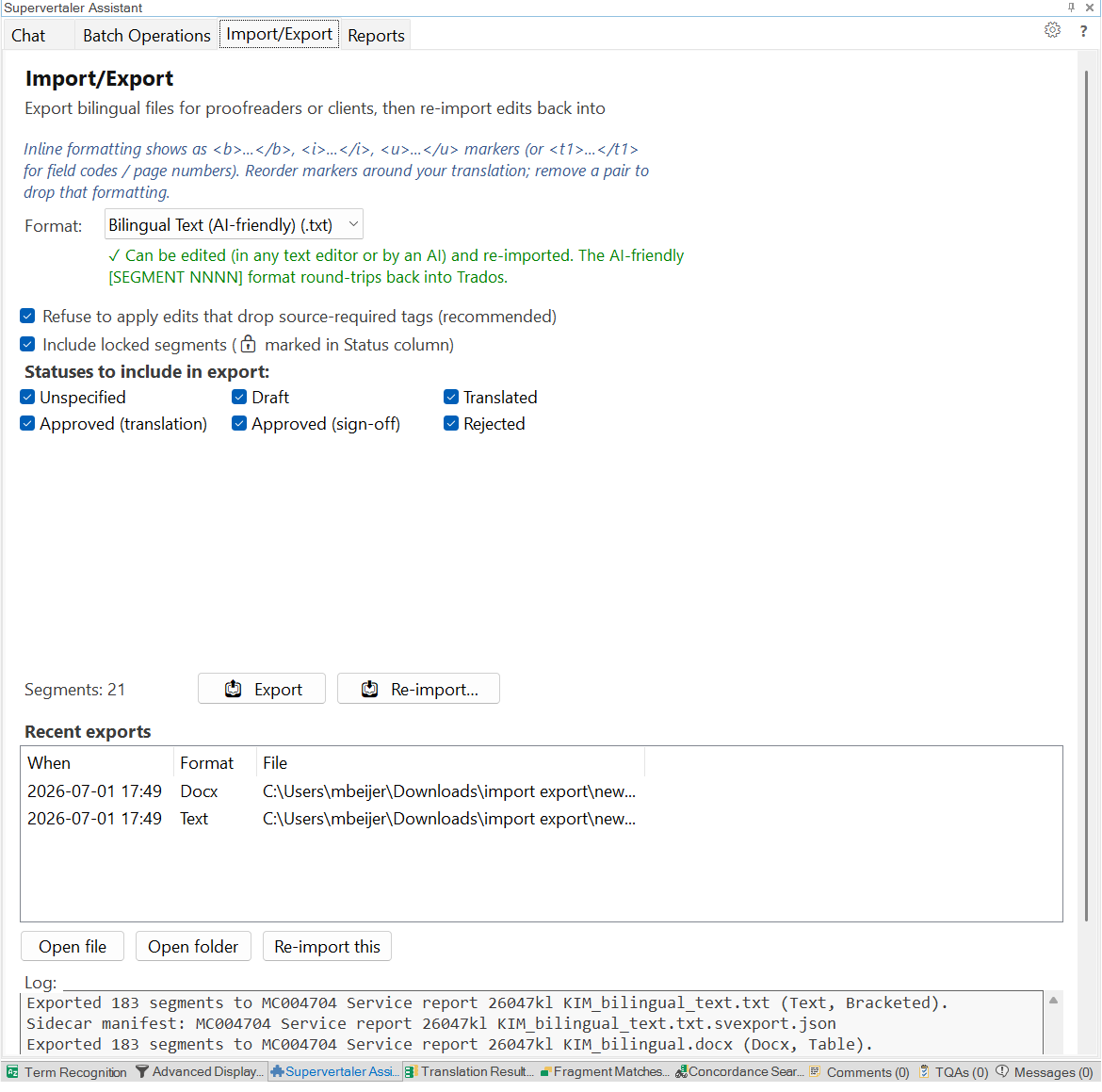
Task: Click the Format column header
Action: point(215,763)
